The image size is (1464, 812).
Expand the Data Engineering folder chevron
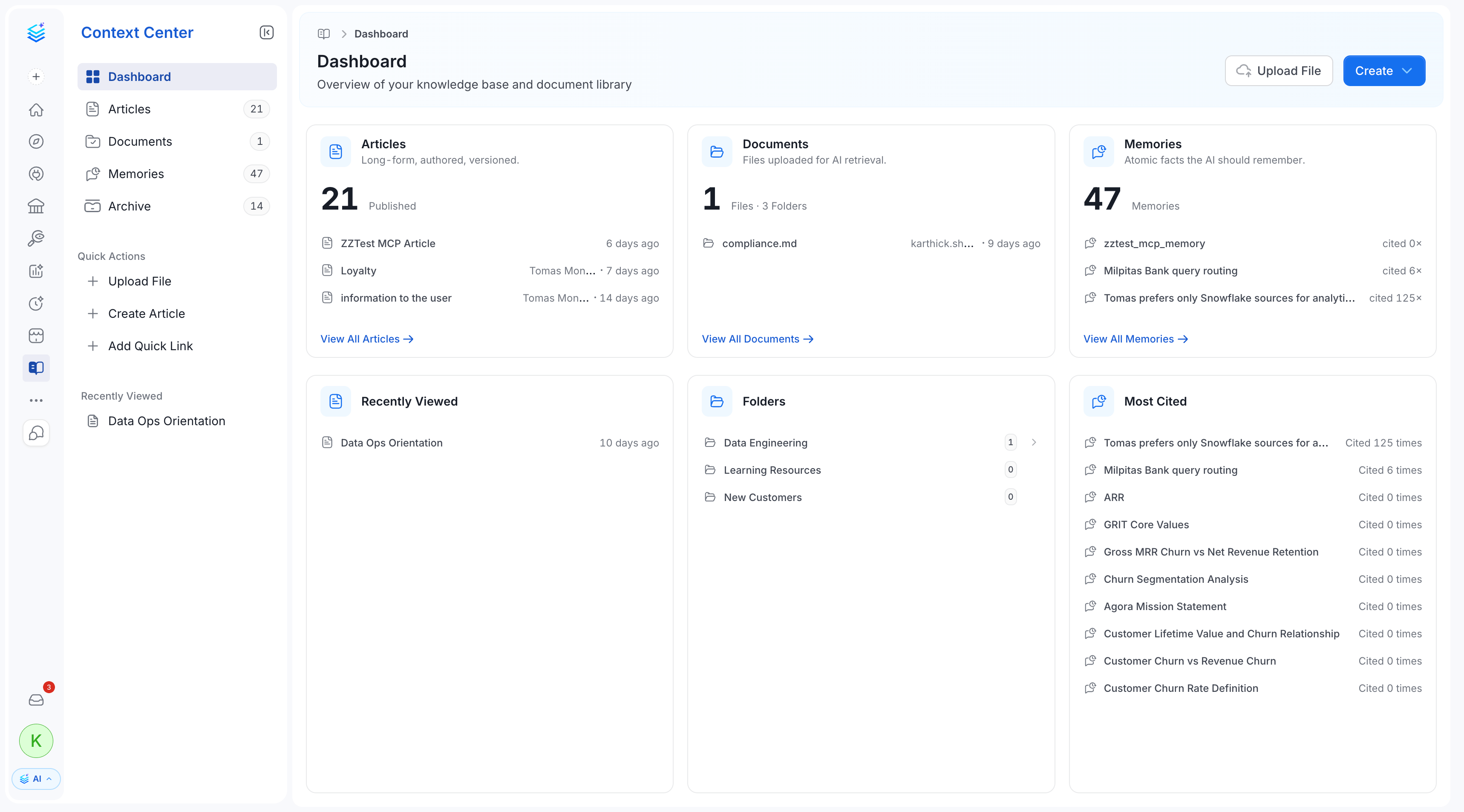pyautogui.click(x=1034, y=442)
